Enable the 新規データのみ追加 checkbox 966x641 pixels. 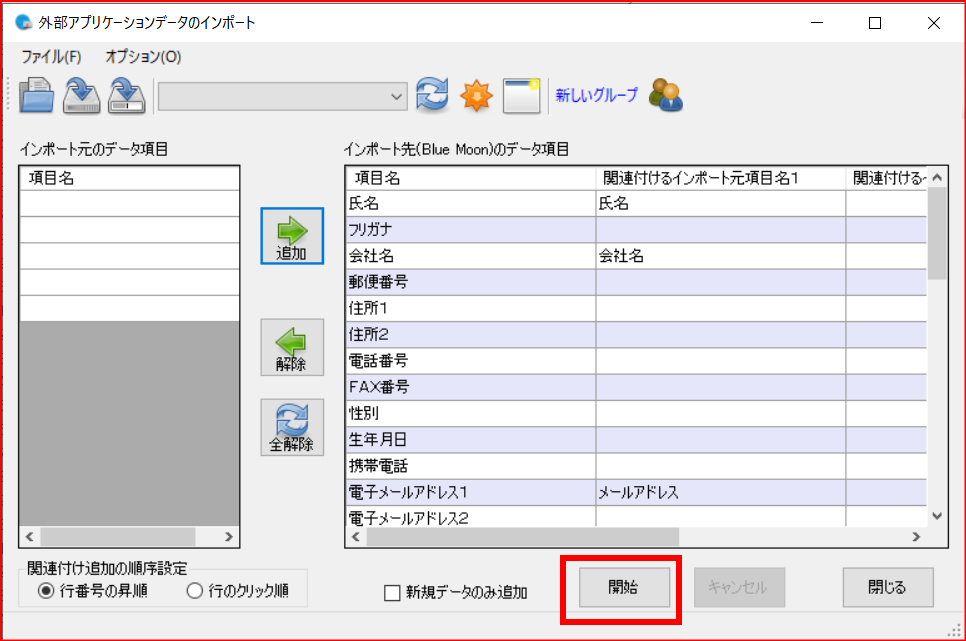[393, 593]
